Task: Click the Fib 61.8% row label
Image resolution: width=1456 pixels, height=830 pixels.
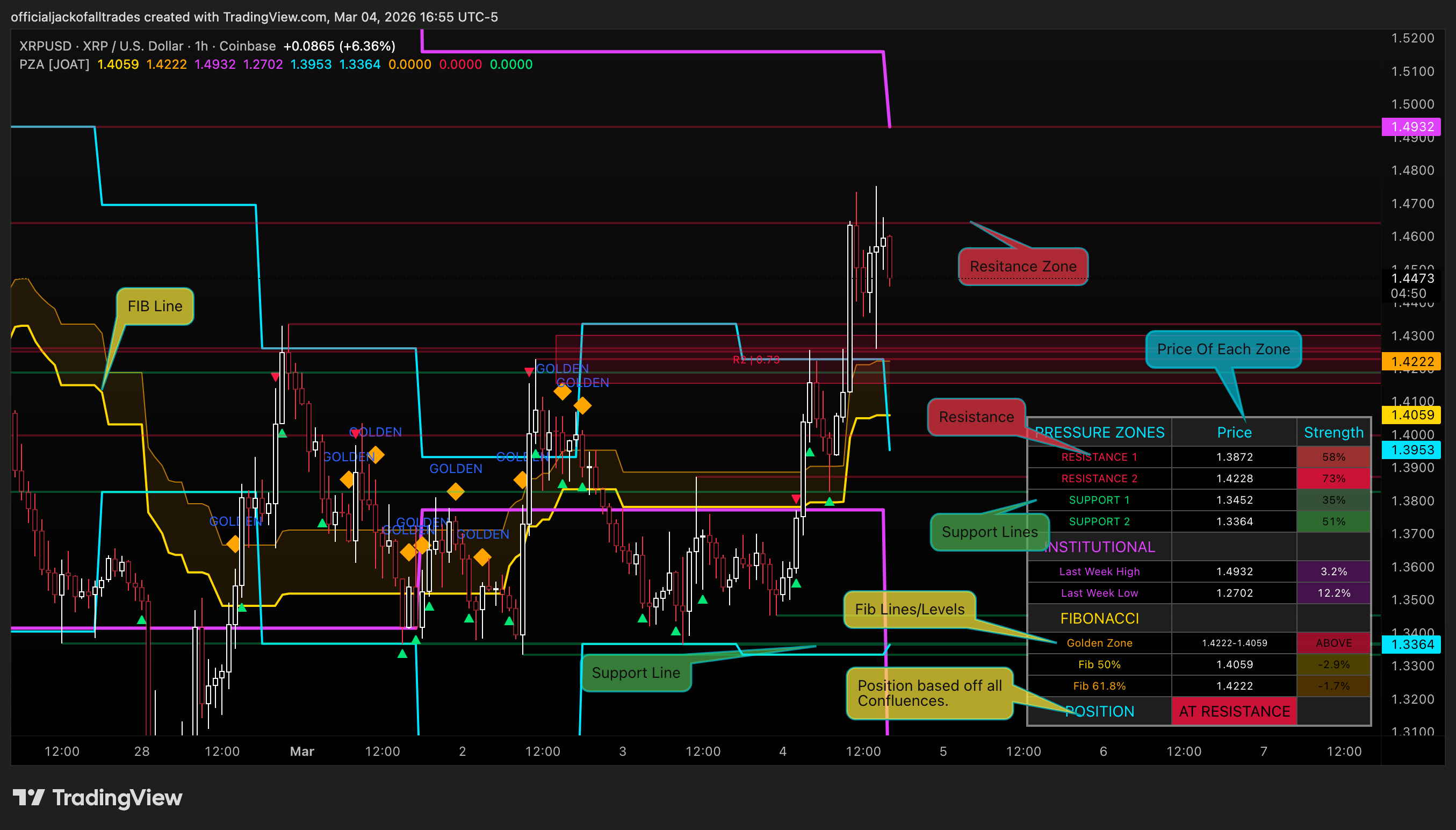Action: click(x=1099, y=686)
